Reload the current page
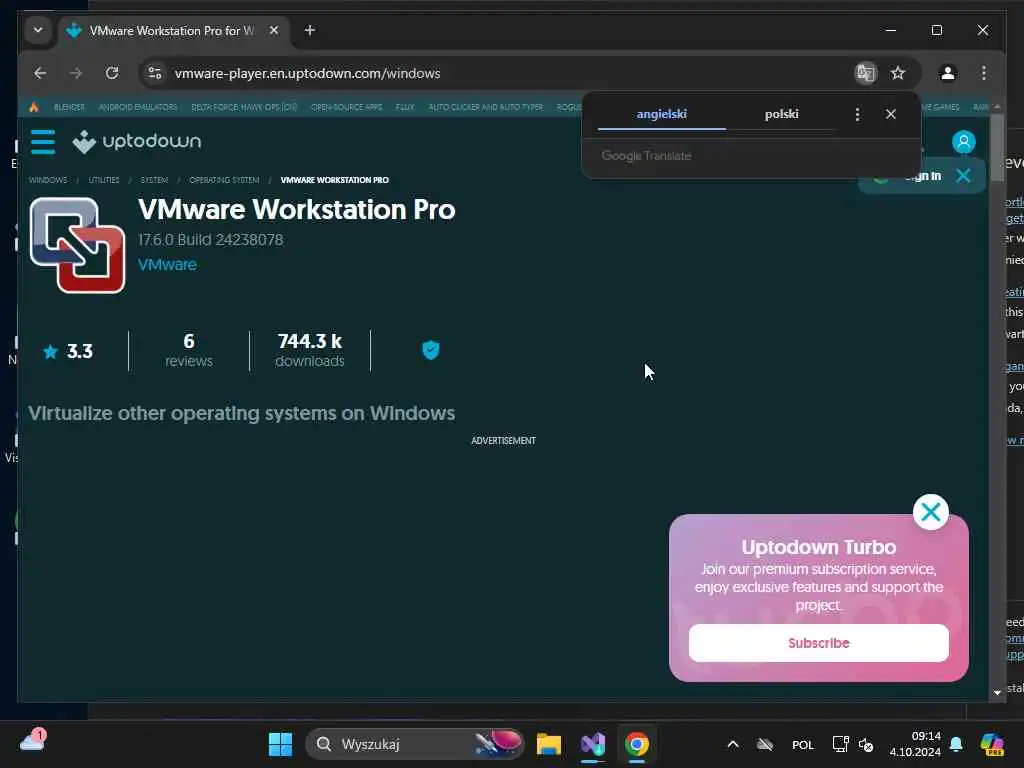 point(112,73)
